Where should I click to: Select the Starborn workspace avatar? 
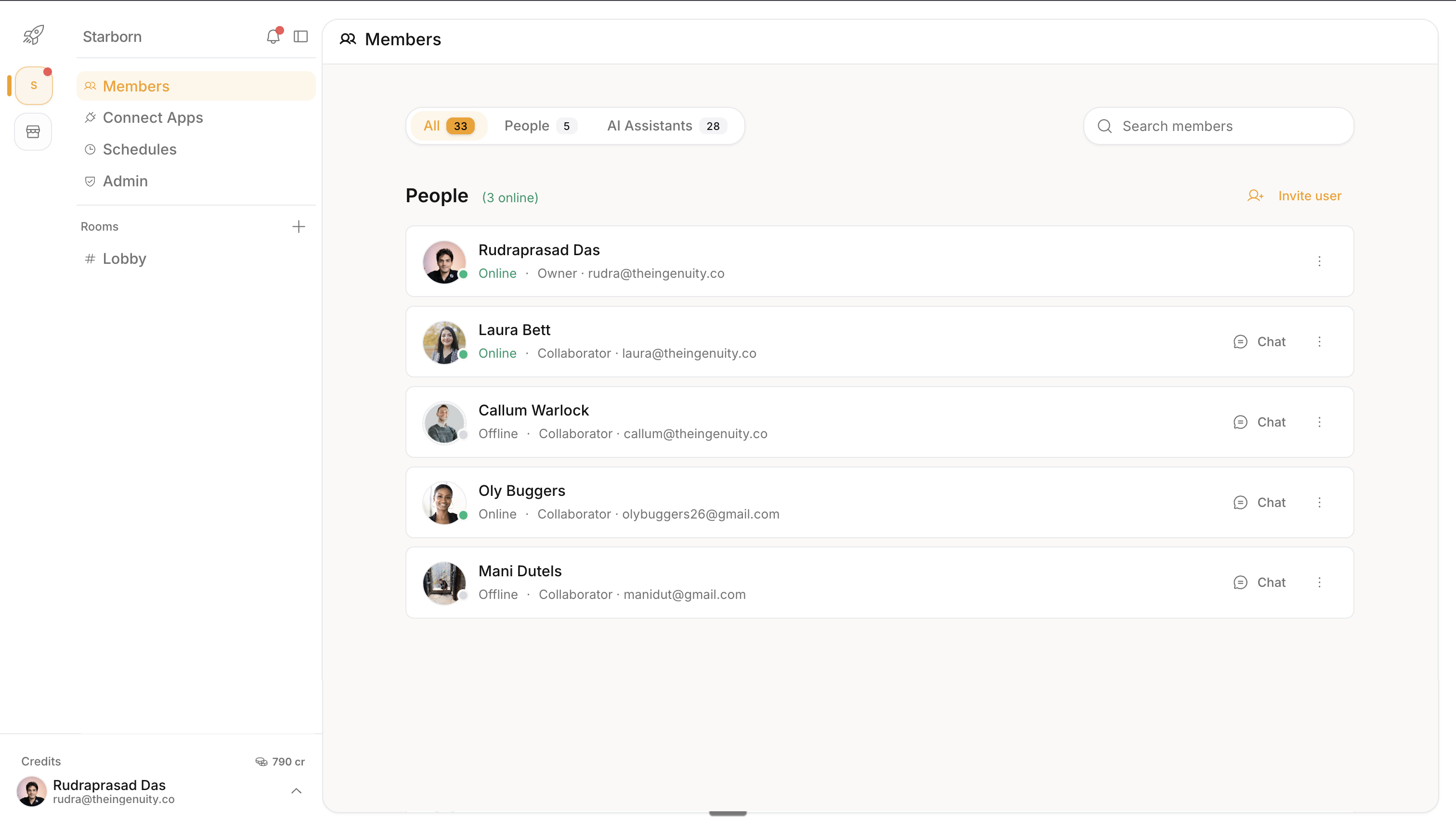tap(32, 85)
